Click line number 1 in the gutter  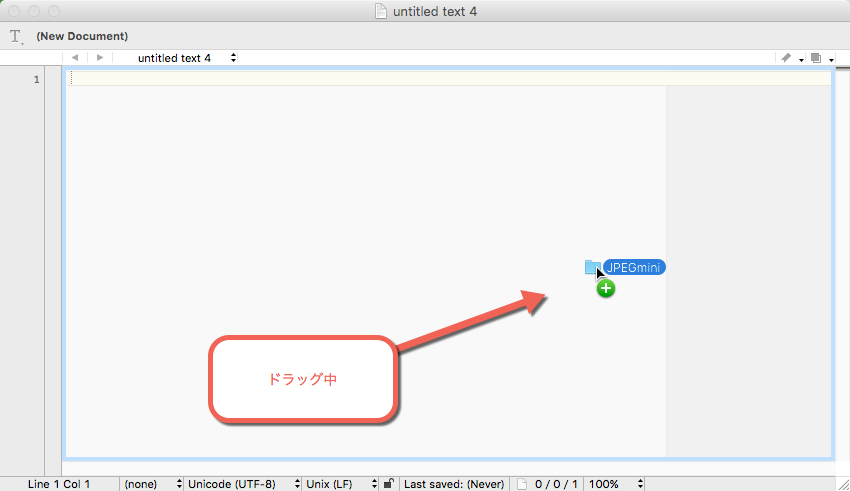pos(36,79)
